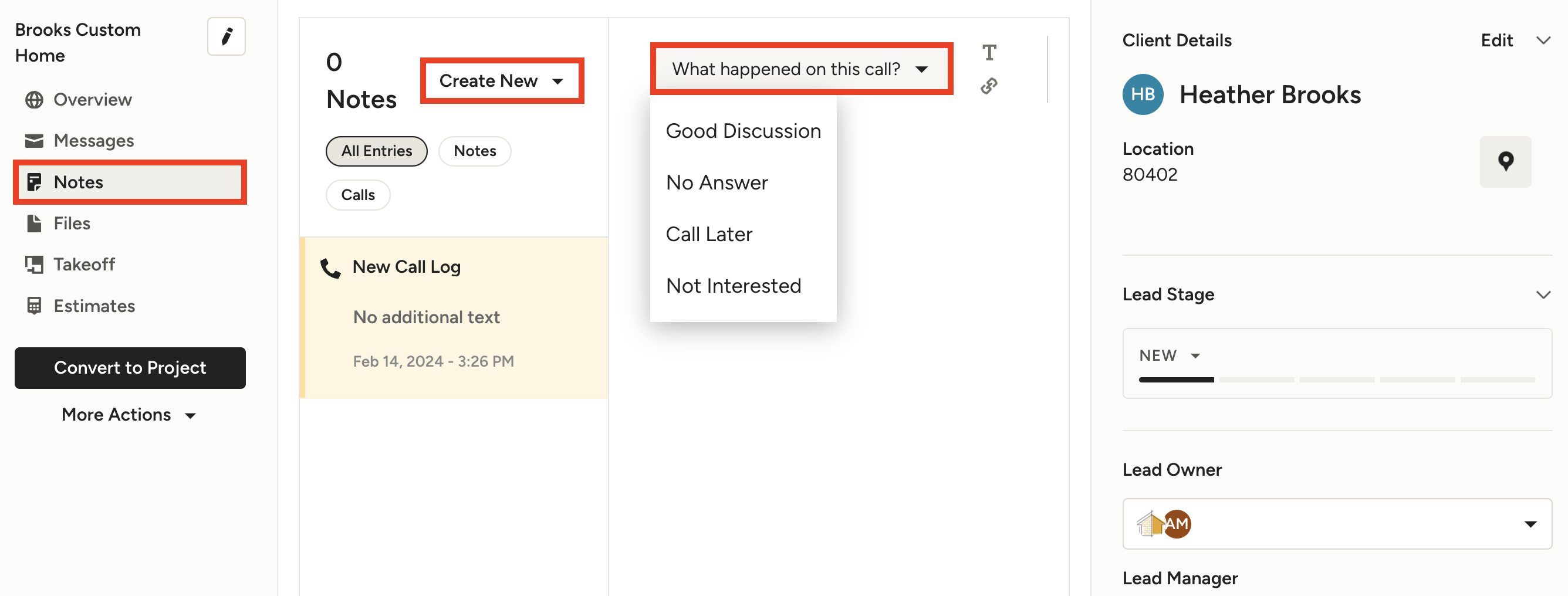
Task: Click the Convert to Project button
Action: 130,368
